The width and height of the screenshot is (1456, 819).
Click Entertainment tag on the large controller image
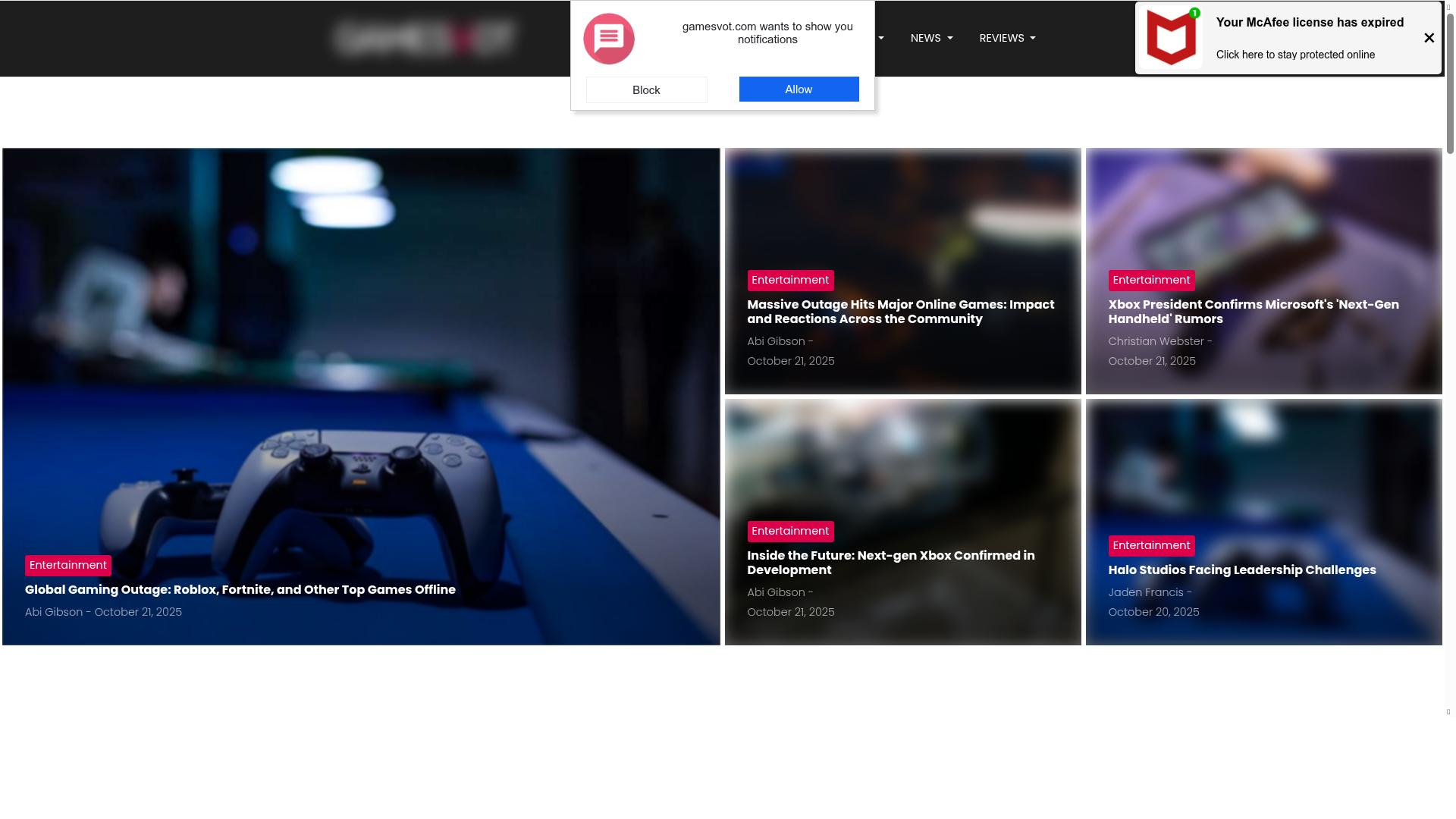(68, 566)
